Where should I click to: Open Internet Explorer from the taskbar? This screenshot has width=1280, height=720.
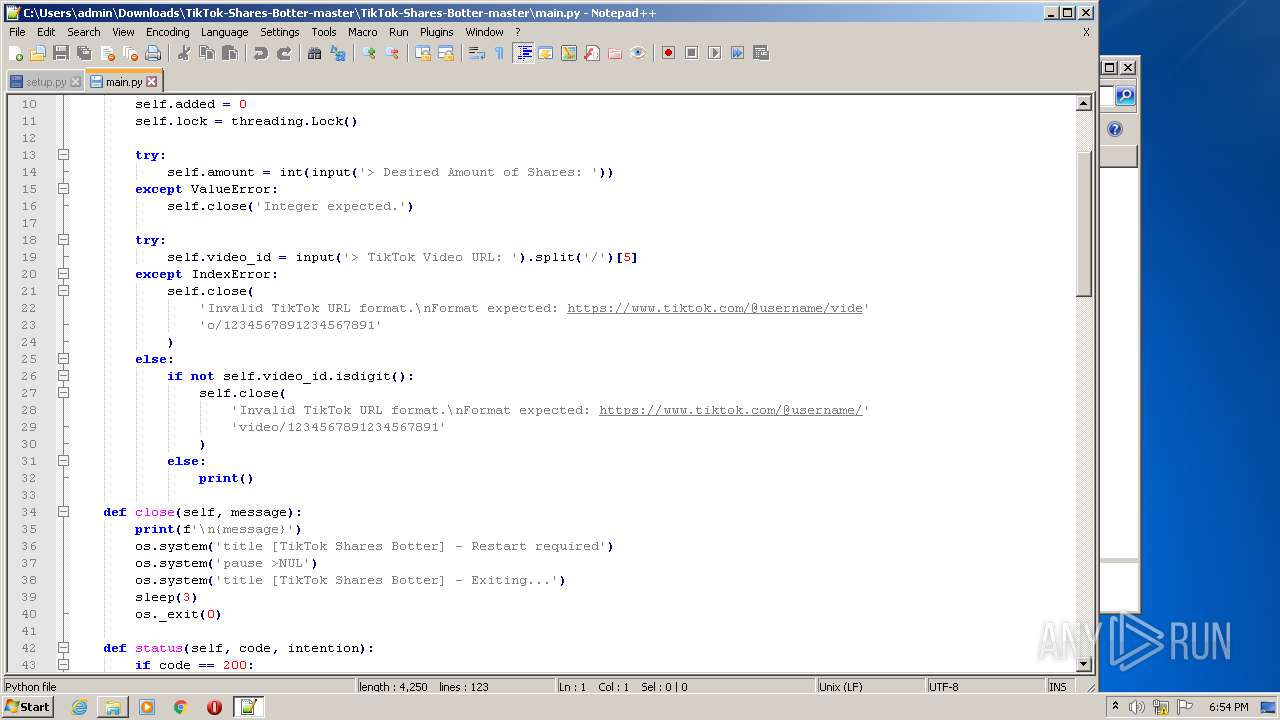(79, 707)
